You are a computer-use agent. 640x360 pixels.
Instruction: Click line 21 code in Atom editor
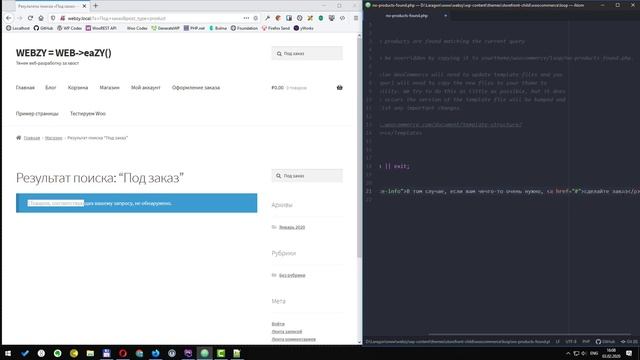(x=509, y=191)
